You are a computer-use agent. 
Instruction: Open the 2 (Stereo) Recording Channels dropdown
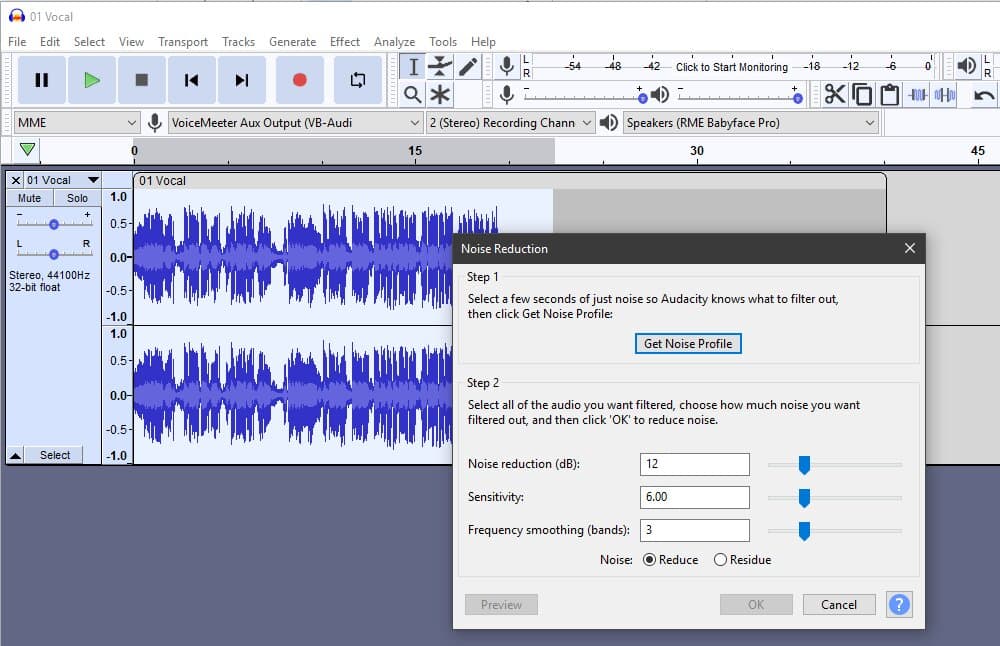[x=510, y=122]
